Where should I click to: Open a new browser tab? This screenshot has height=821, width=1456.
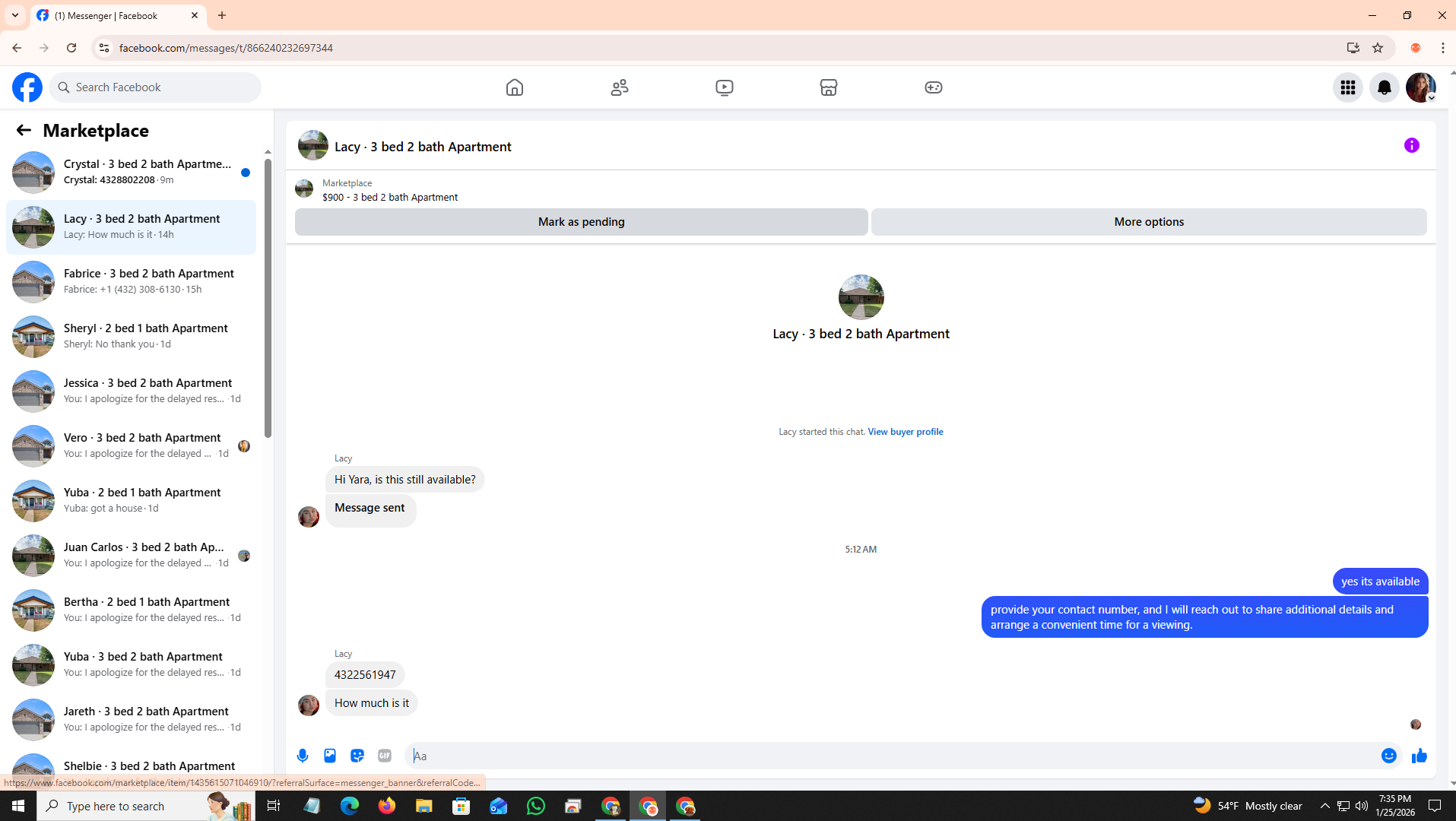(222, 15)
